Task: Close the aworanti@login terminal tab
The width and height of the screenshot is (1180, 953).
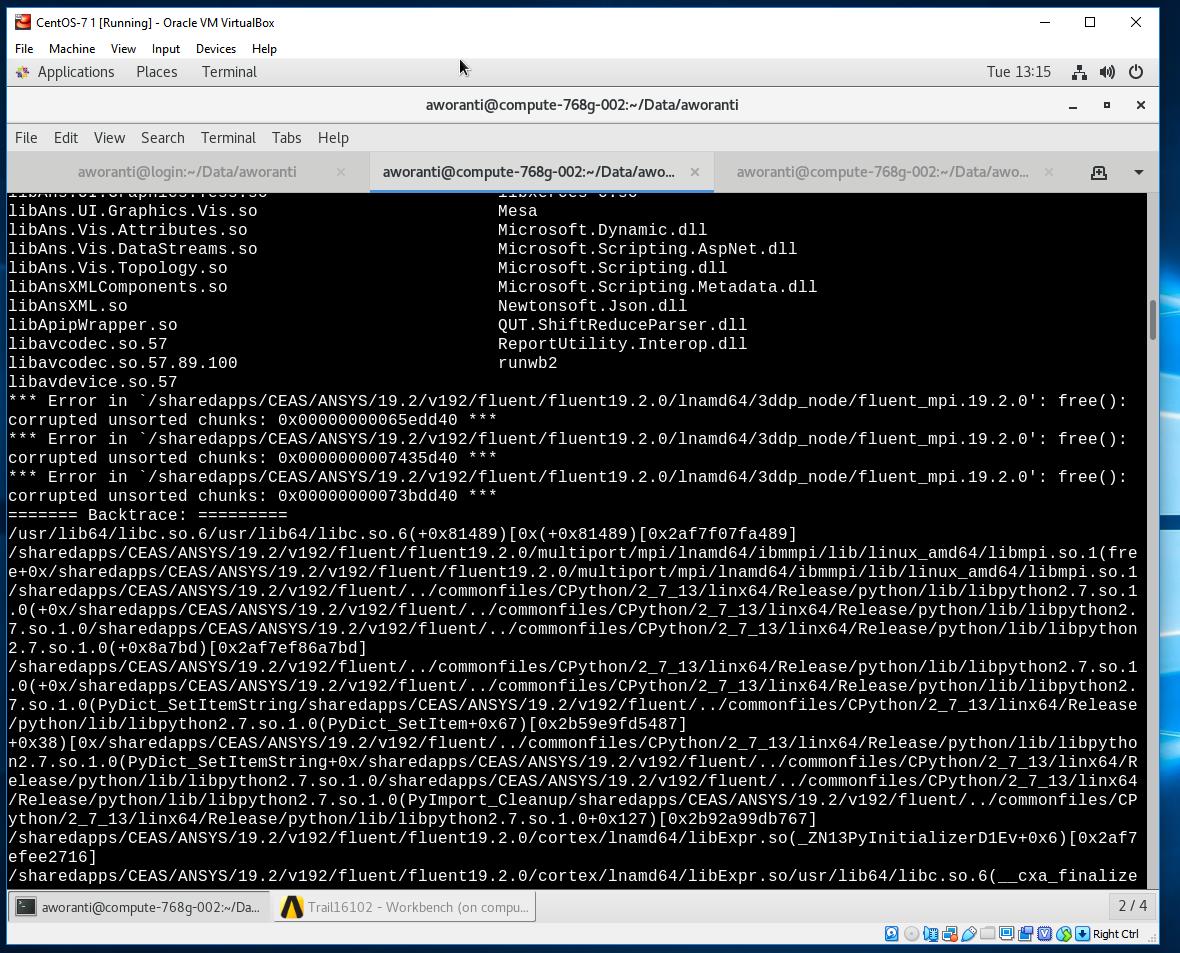Action: [x=341, y=172]
